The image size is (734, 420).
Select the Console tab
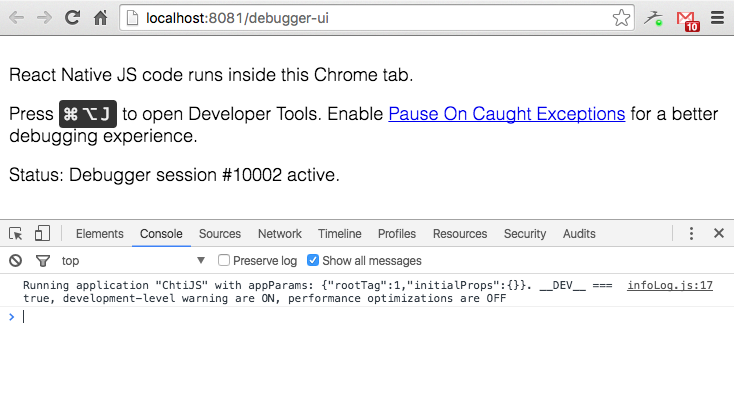(161, 234)
